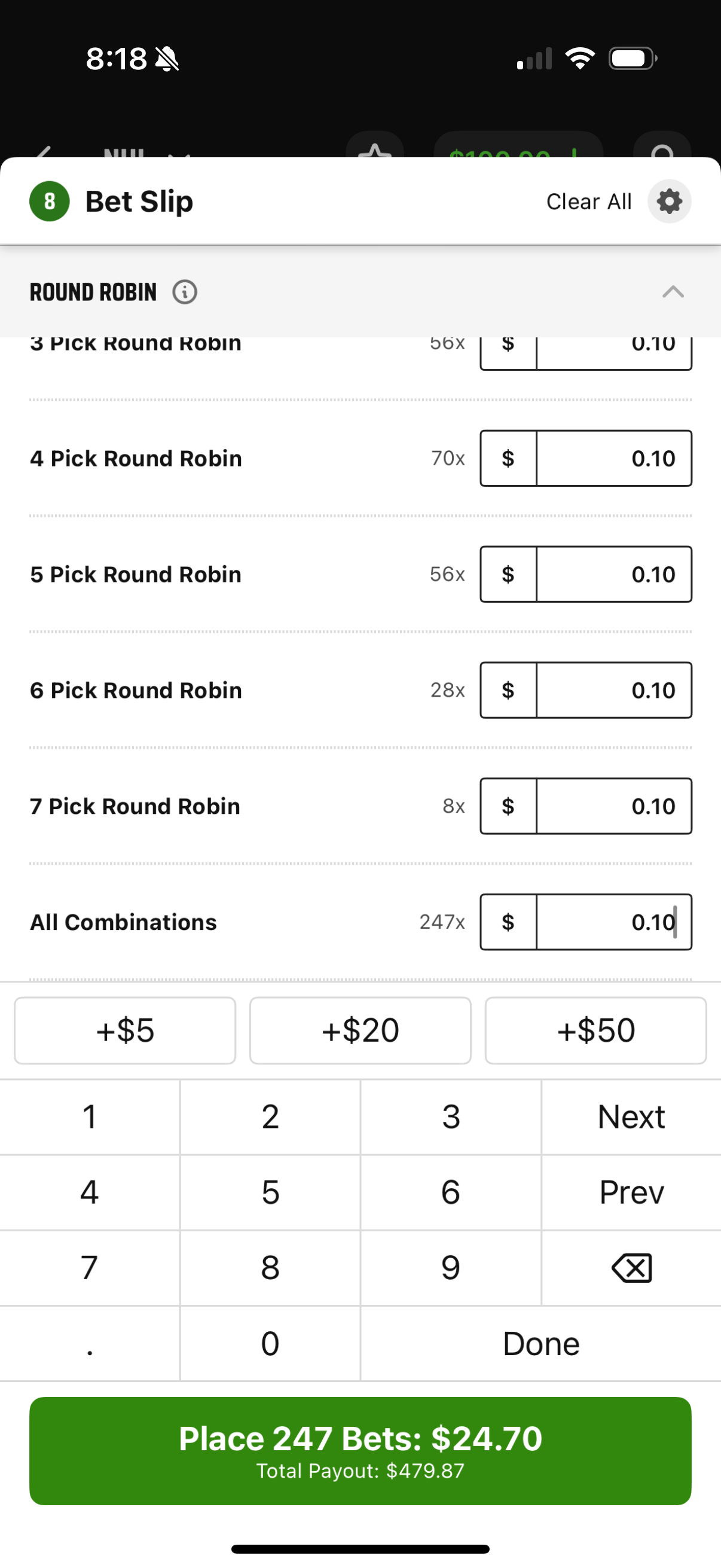The height and width of the screenshot is (1568, 721).
Task: Add $5 to the wager
Action: tap(125, 1030)
